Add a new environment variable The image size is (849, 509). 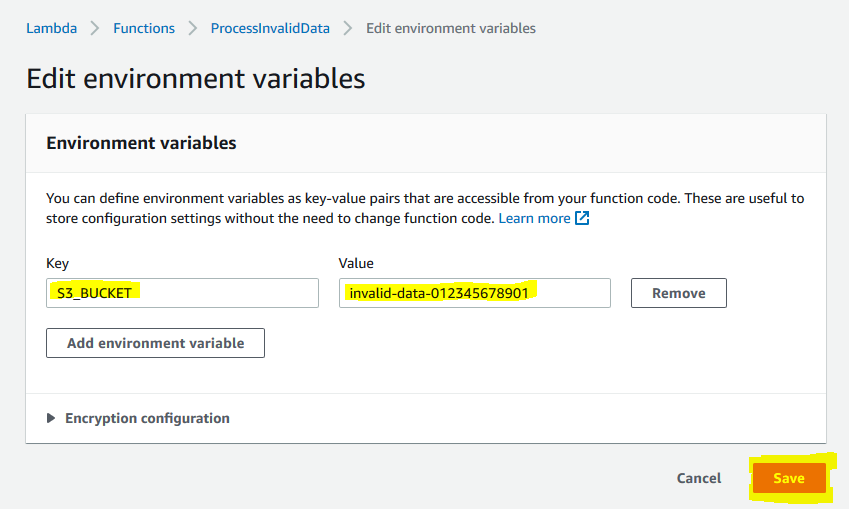click(155, 343)
